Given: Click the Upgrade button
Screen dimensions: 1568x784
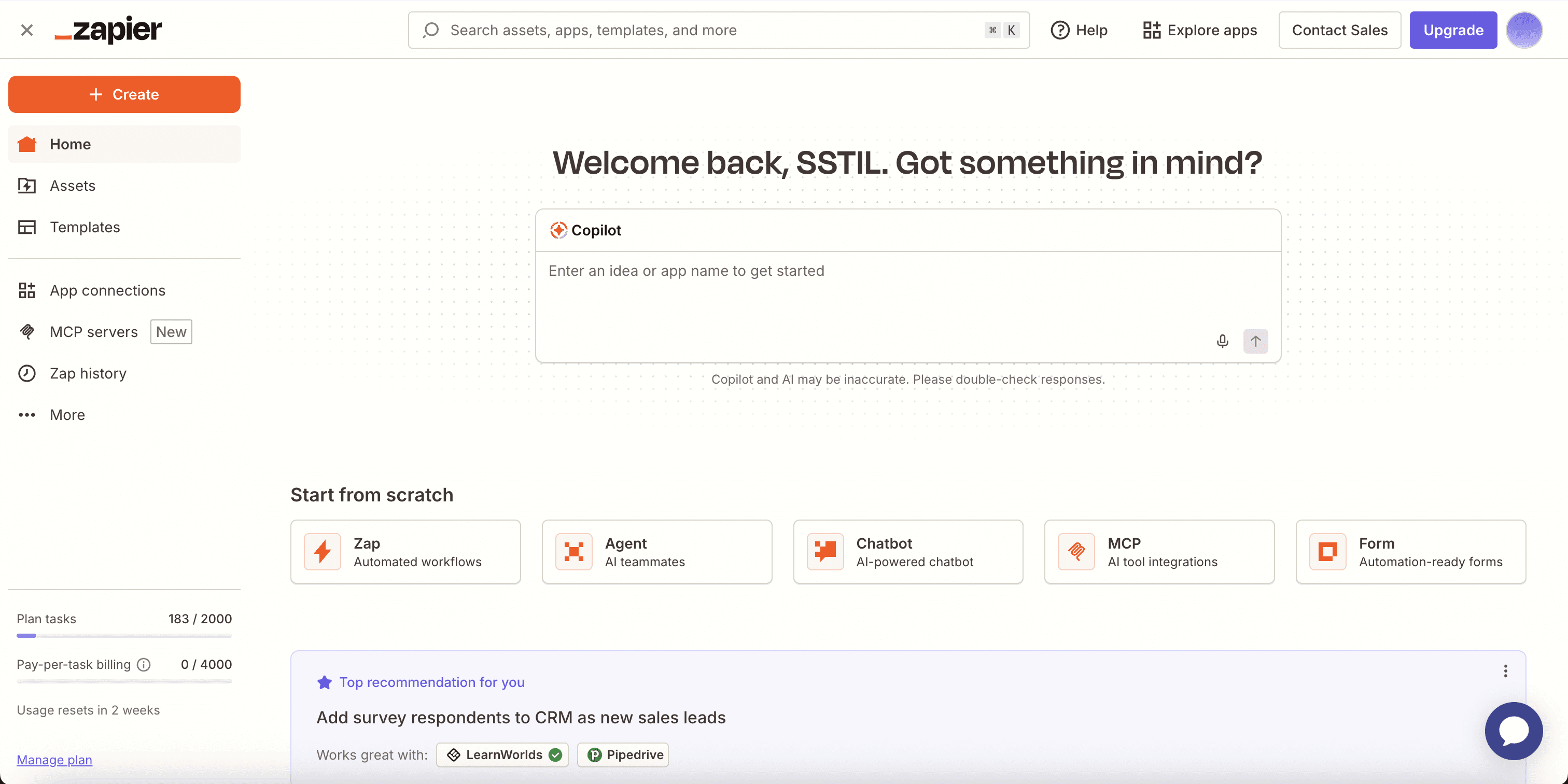Looking at the screenshot, I should click(x=1453, y=30).
